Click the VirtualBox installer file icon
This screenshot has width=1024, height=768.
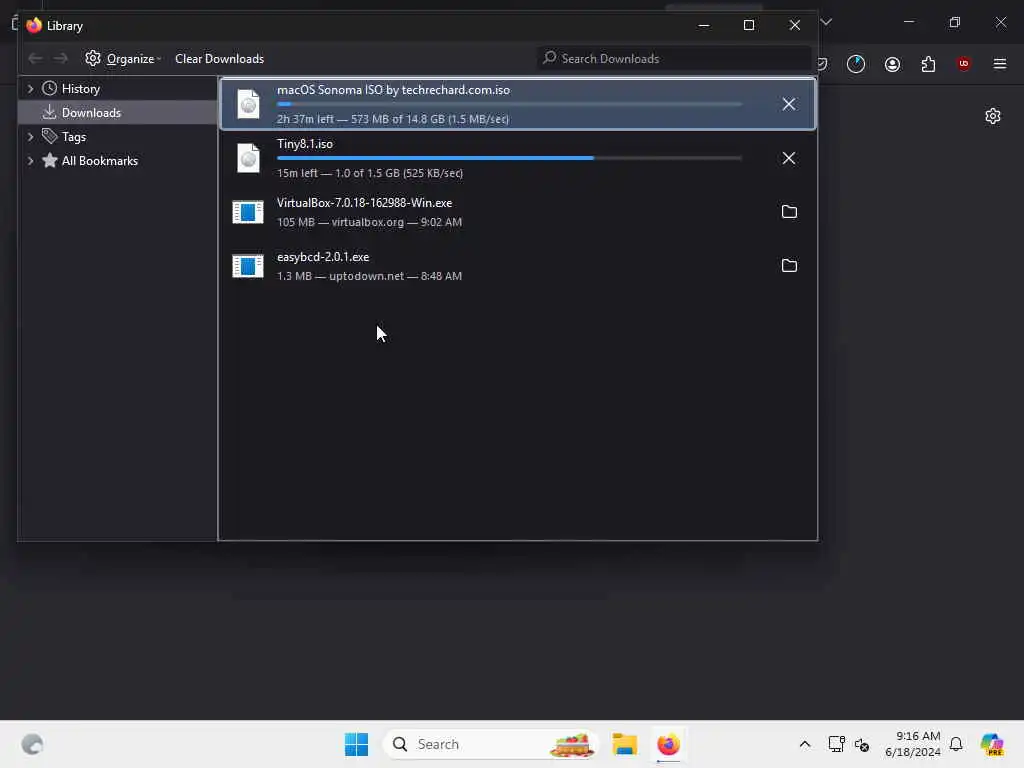248,212
